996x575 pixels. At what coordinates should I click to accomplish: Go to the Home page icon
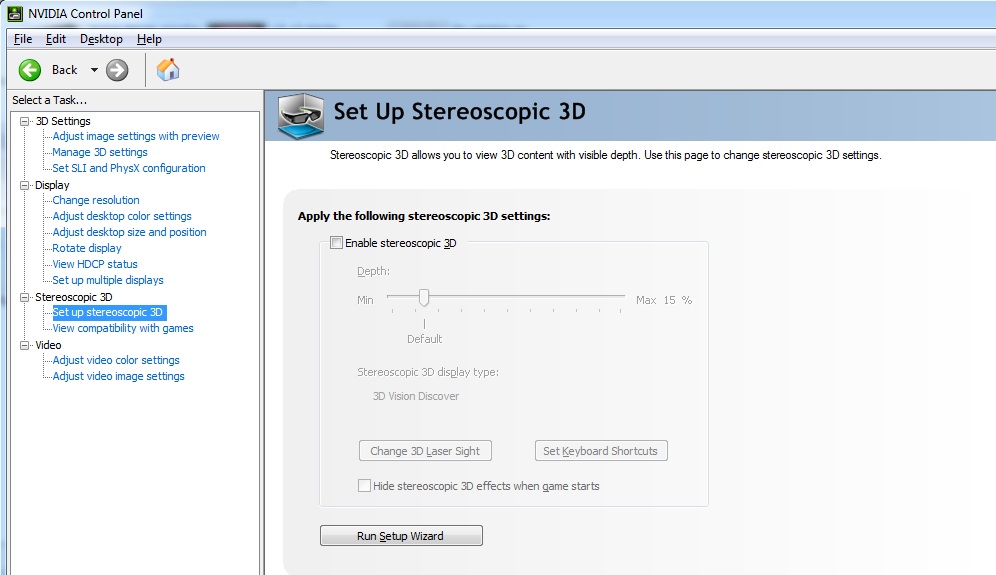[x=168, y=69]
